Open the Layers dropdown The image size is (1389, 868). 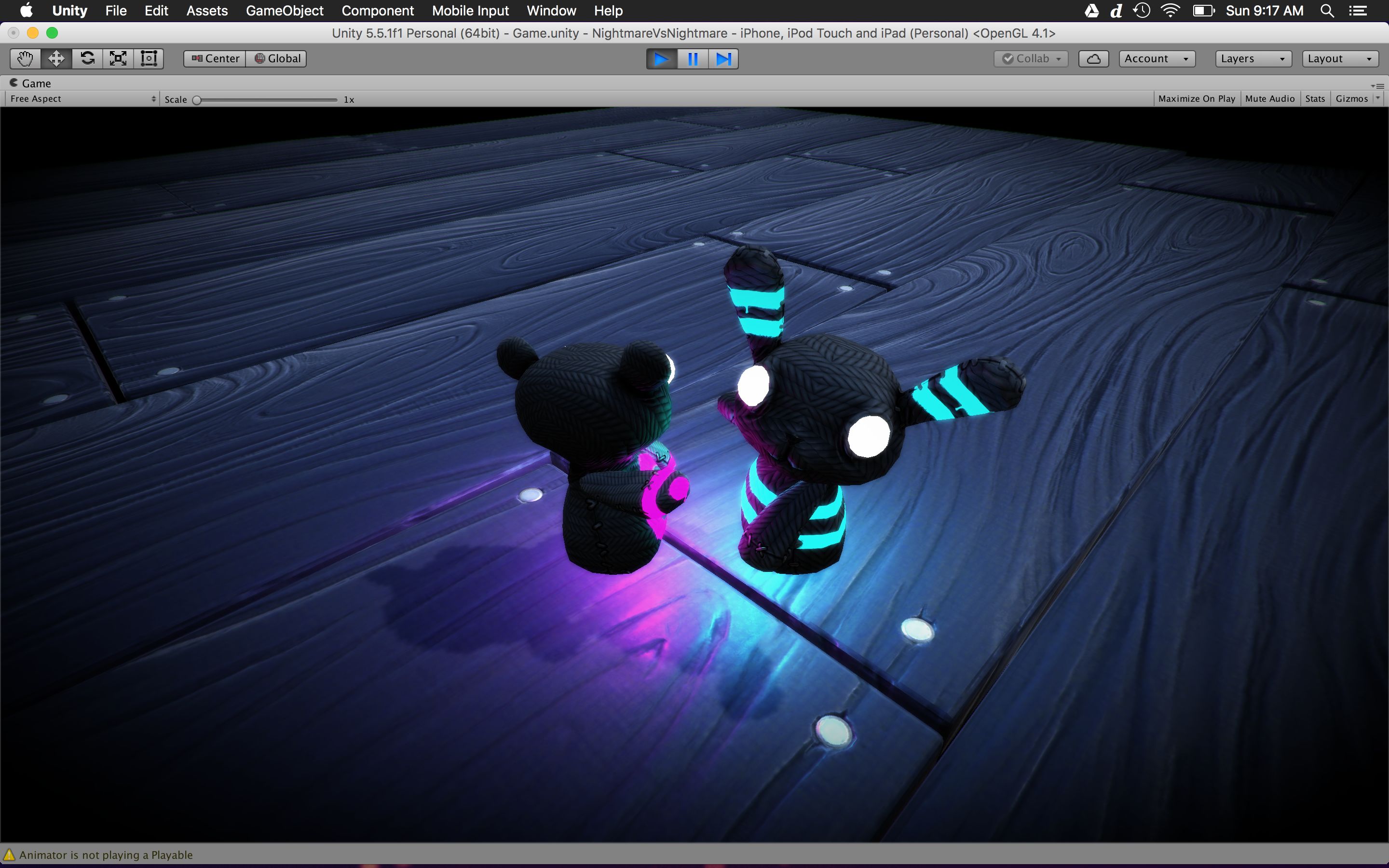1253,58
